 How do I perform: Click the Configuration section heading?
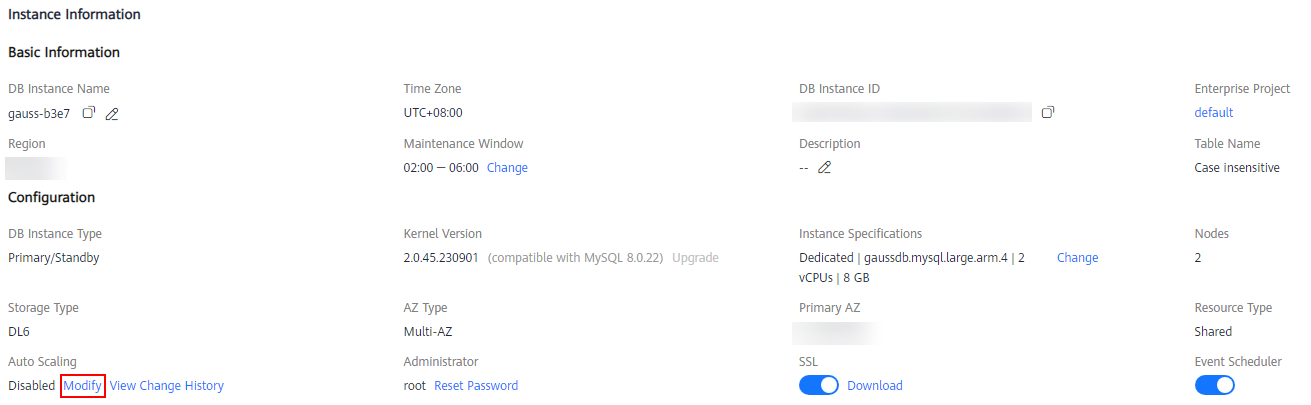pyautogui.click(x=52, y=197)
